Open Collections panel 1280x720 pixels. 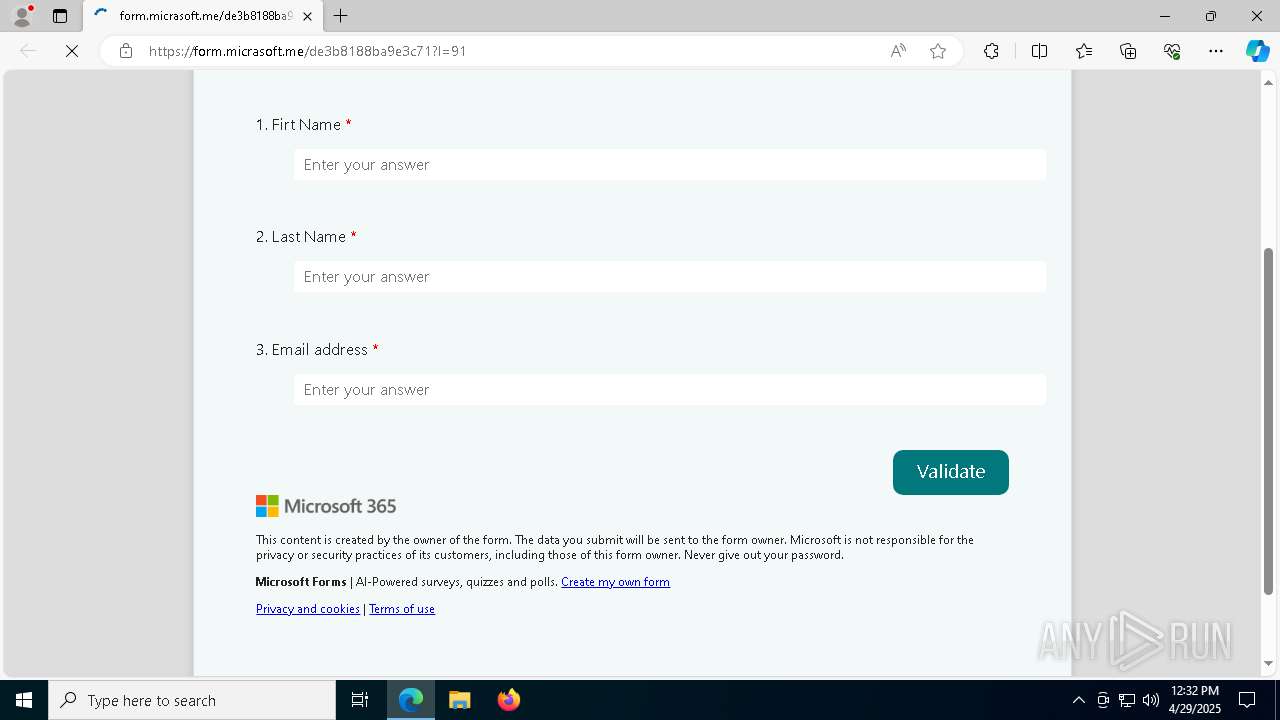point(1128,51)
